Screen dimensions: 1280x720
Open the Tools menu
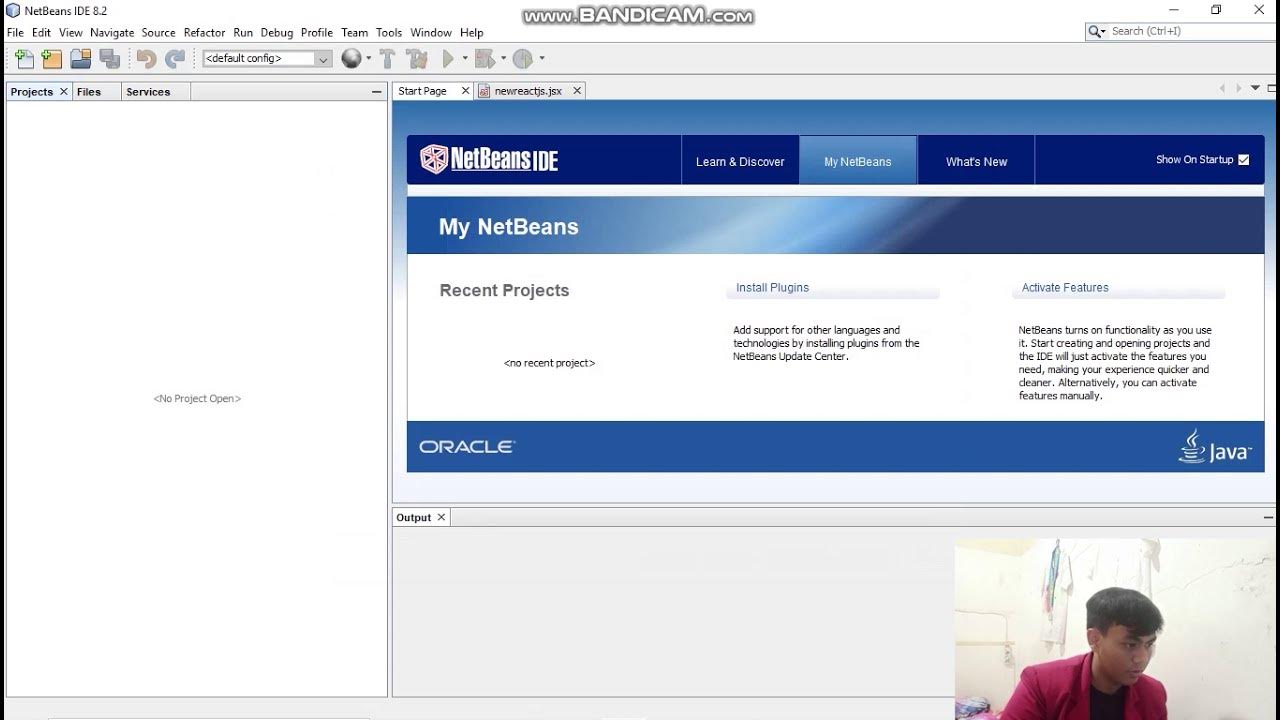click(389, 33)
